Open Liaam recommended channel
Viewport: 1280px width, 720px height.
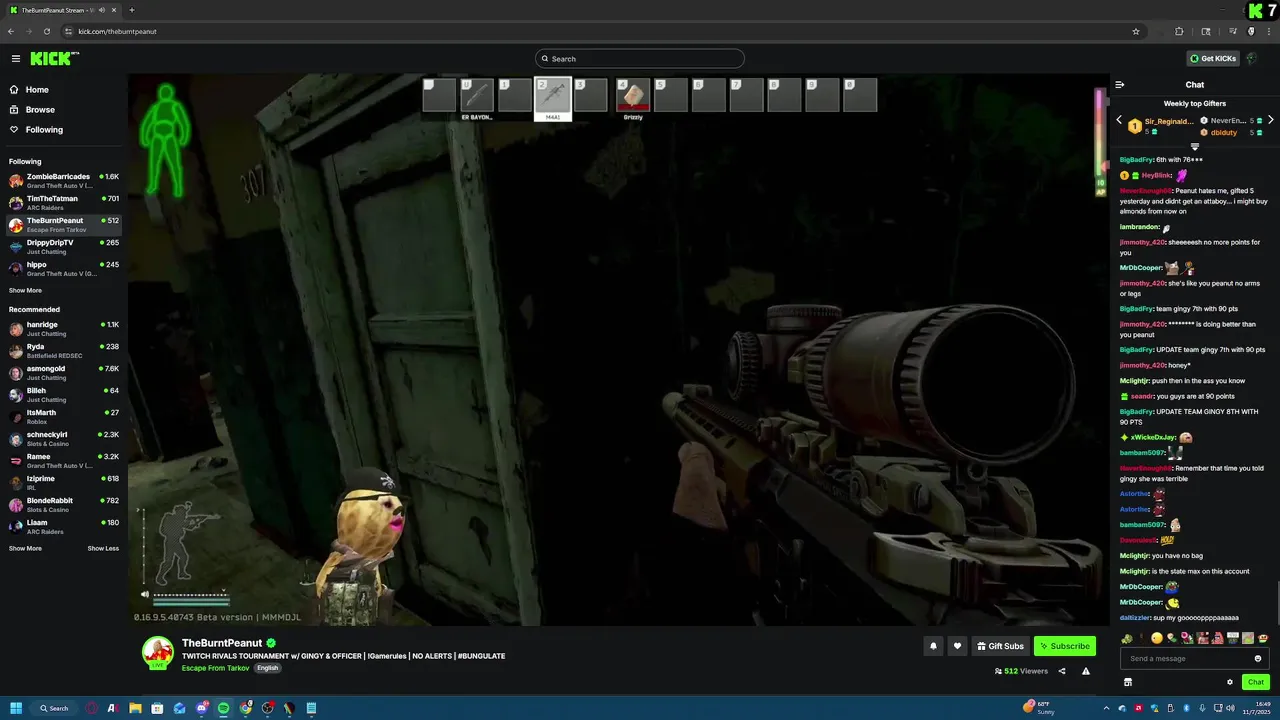coord(64,527)
